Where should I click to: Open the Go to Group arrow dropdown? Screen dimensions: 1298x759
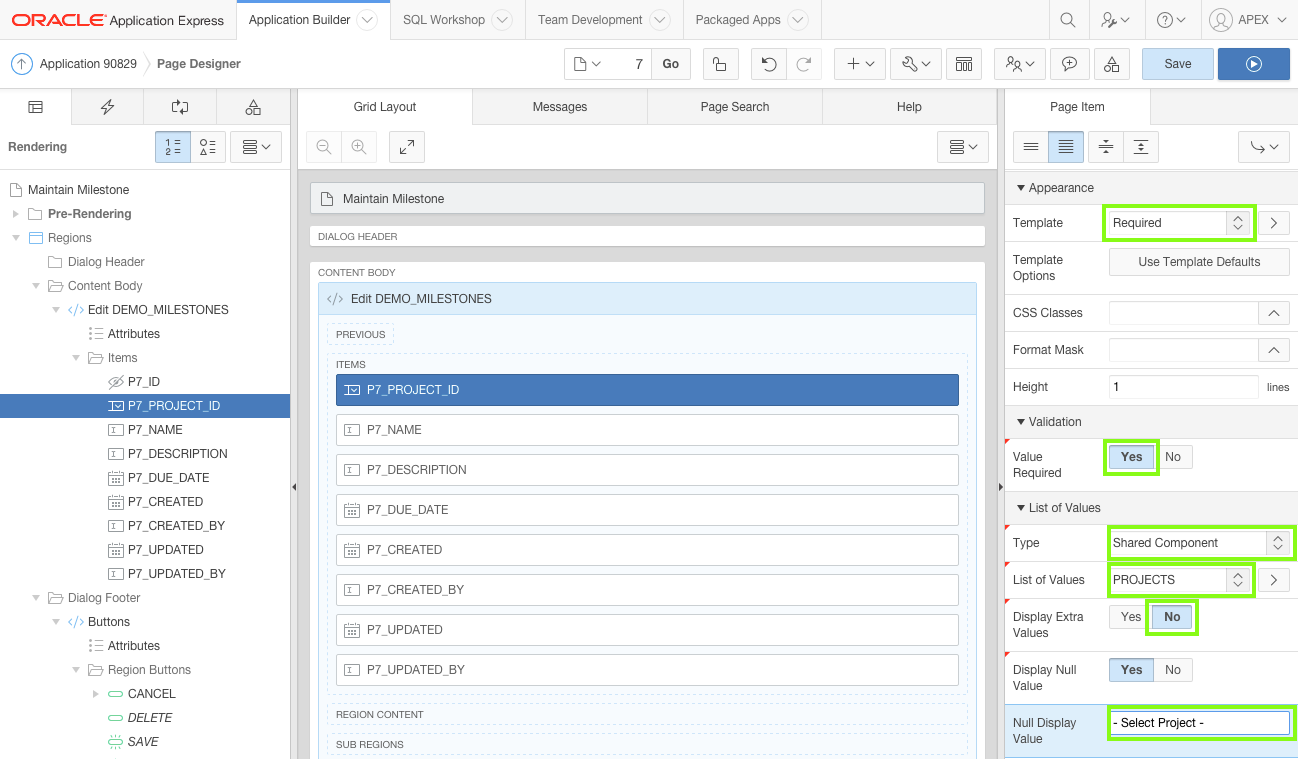[x=1264, y=147]
